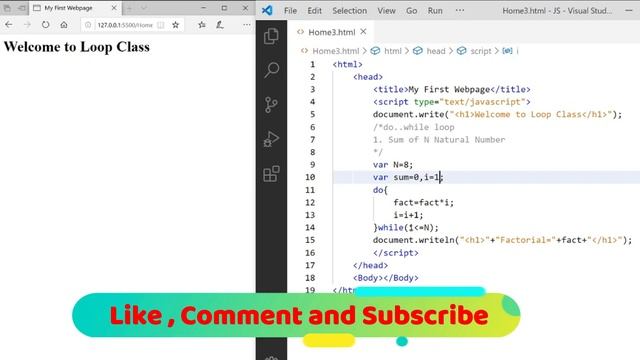This screenshot has width=640, height=360.
Task: Open the tab list dropdown chevron
Action: (144, 8)
